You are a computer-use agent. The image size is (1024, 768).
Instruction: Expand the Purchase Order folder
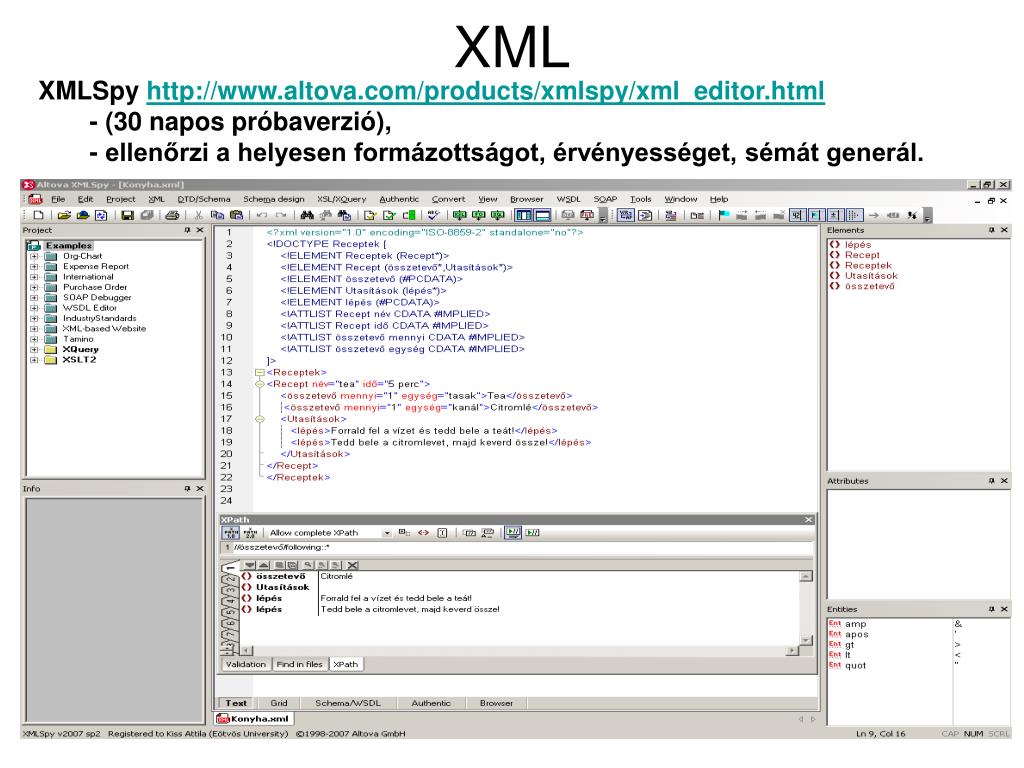coord(33,287)
